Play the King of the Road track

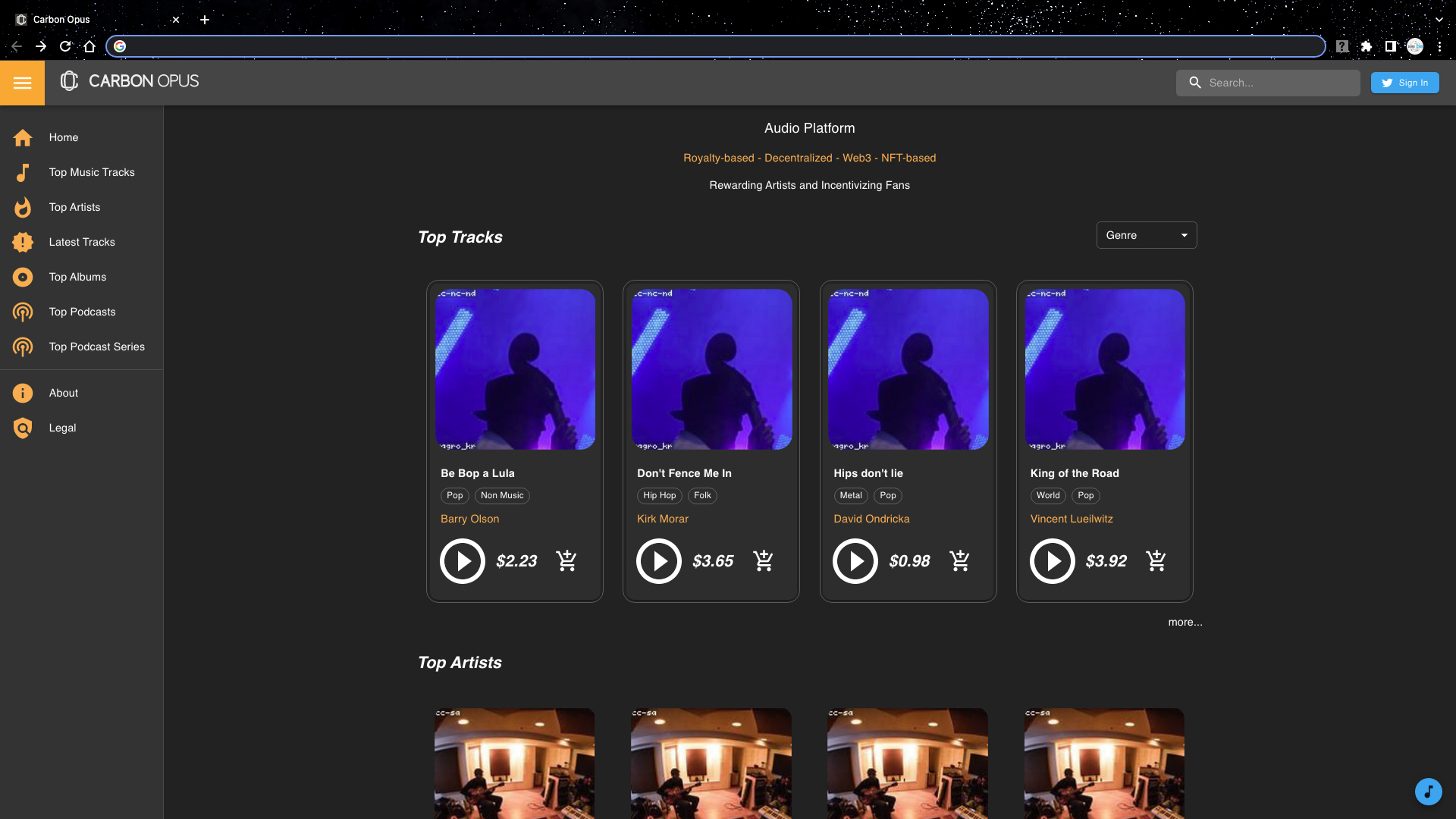coord(1052,561)
